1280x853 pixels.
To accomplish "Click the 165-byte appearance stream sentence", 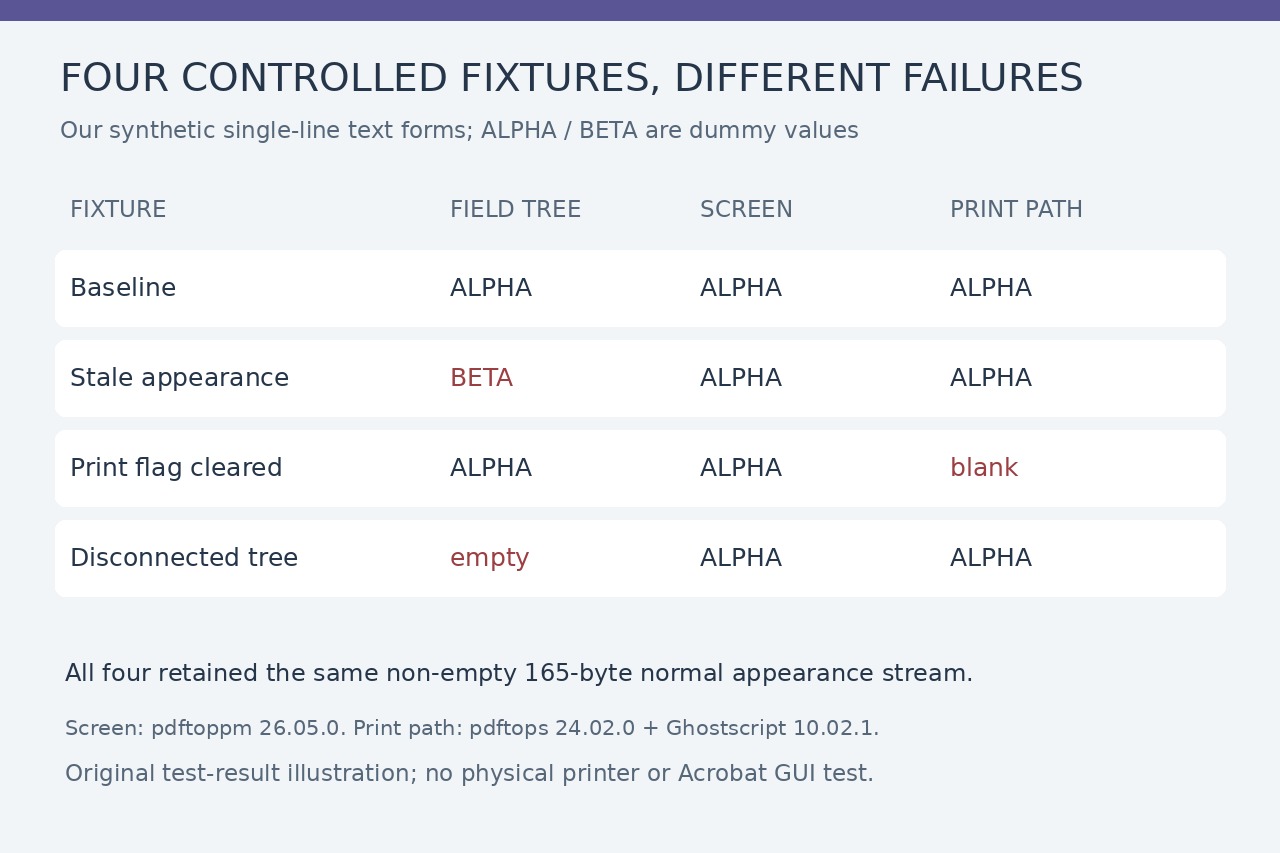I will (x=519, y=674).
